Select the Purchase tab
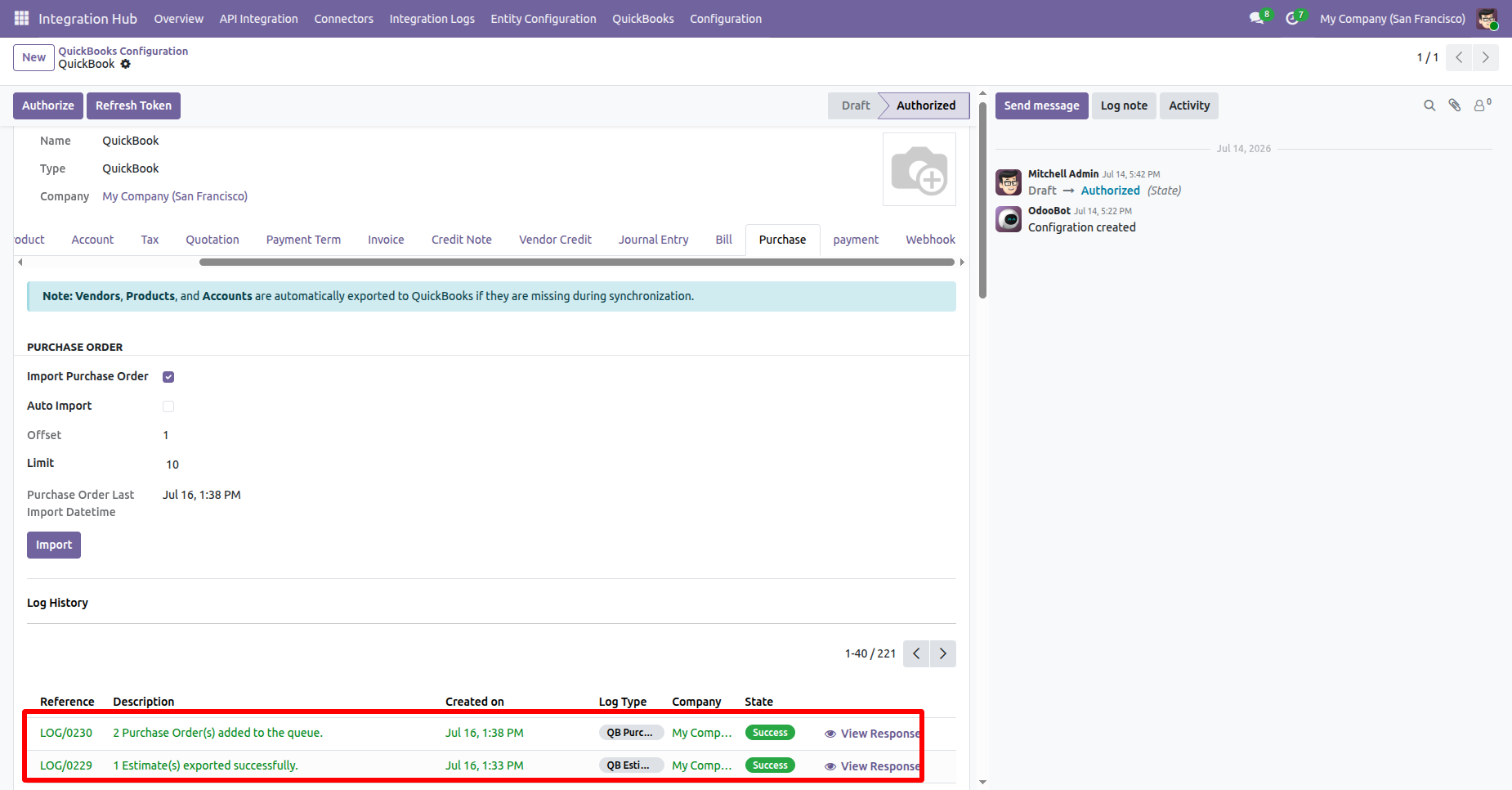 [782, 240]
